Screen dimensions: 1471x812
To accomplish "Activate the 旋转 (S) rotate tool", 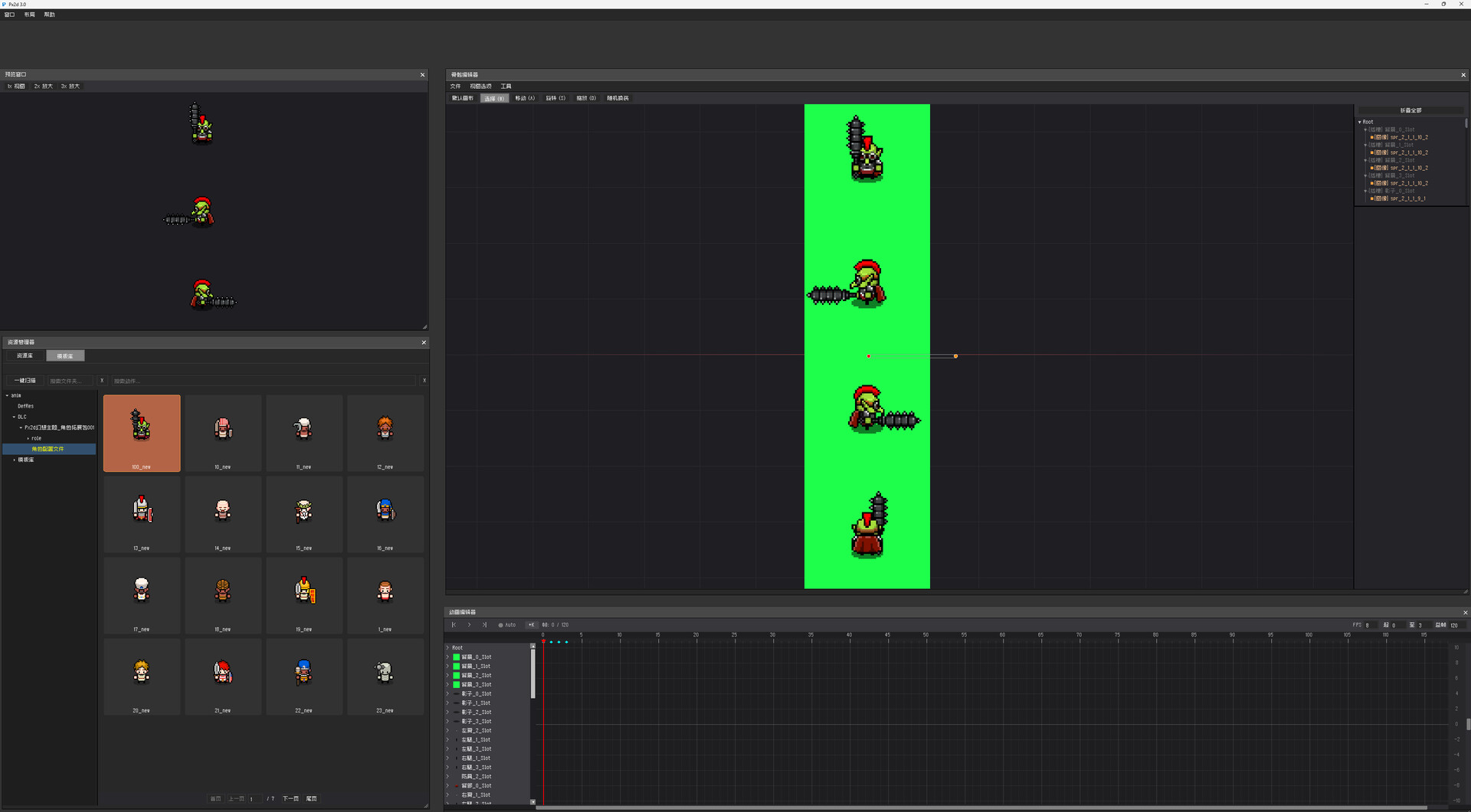I will tap(555, 98).
